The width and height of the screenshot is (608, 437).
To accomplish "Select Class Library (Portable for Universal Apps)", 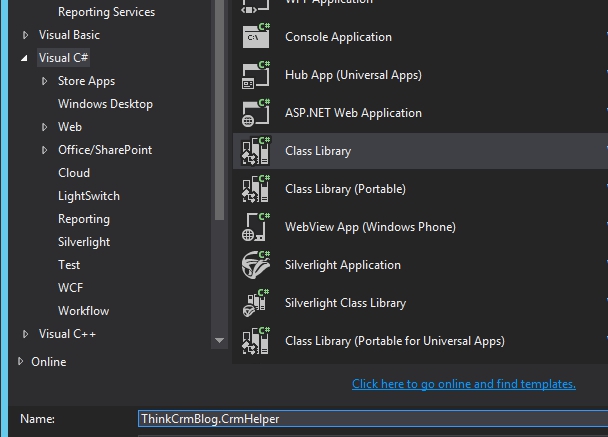I will pyautogui.click(x=395, y=341).
